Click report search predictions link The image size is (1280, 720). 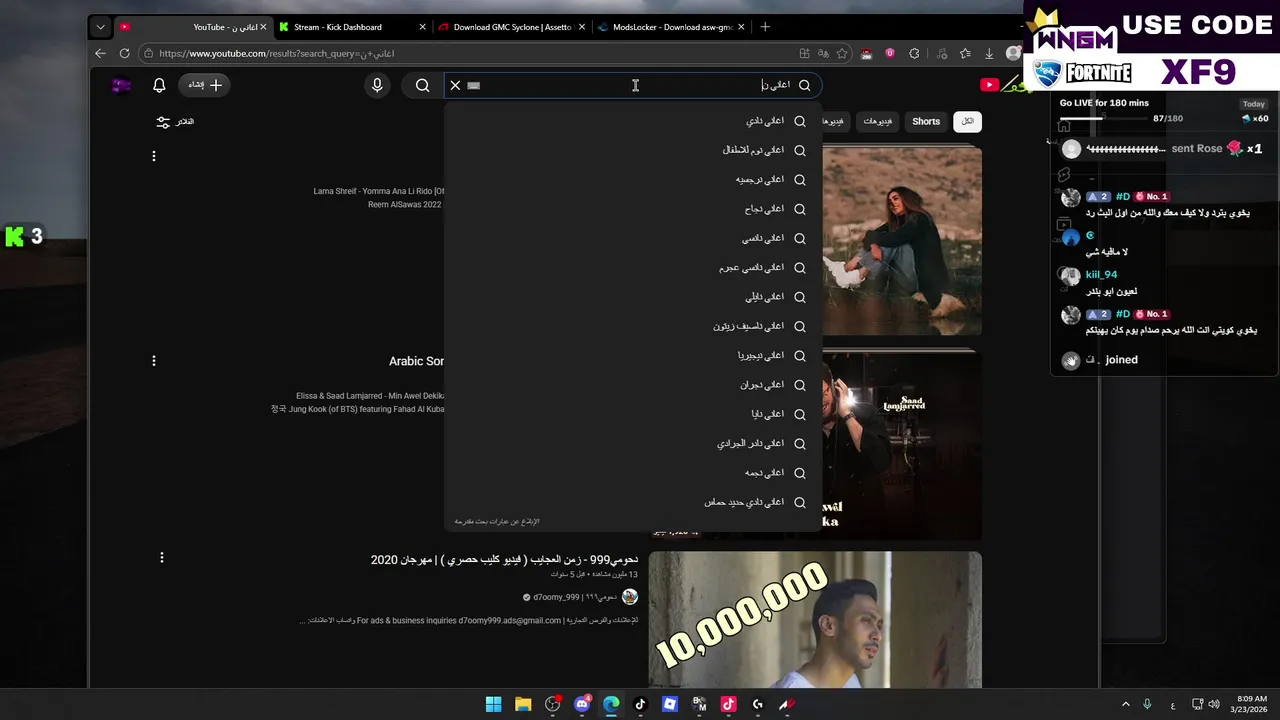(497, 521)
